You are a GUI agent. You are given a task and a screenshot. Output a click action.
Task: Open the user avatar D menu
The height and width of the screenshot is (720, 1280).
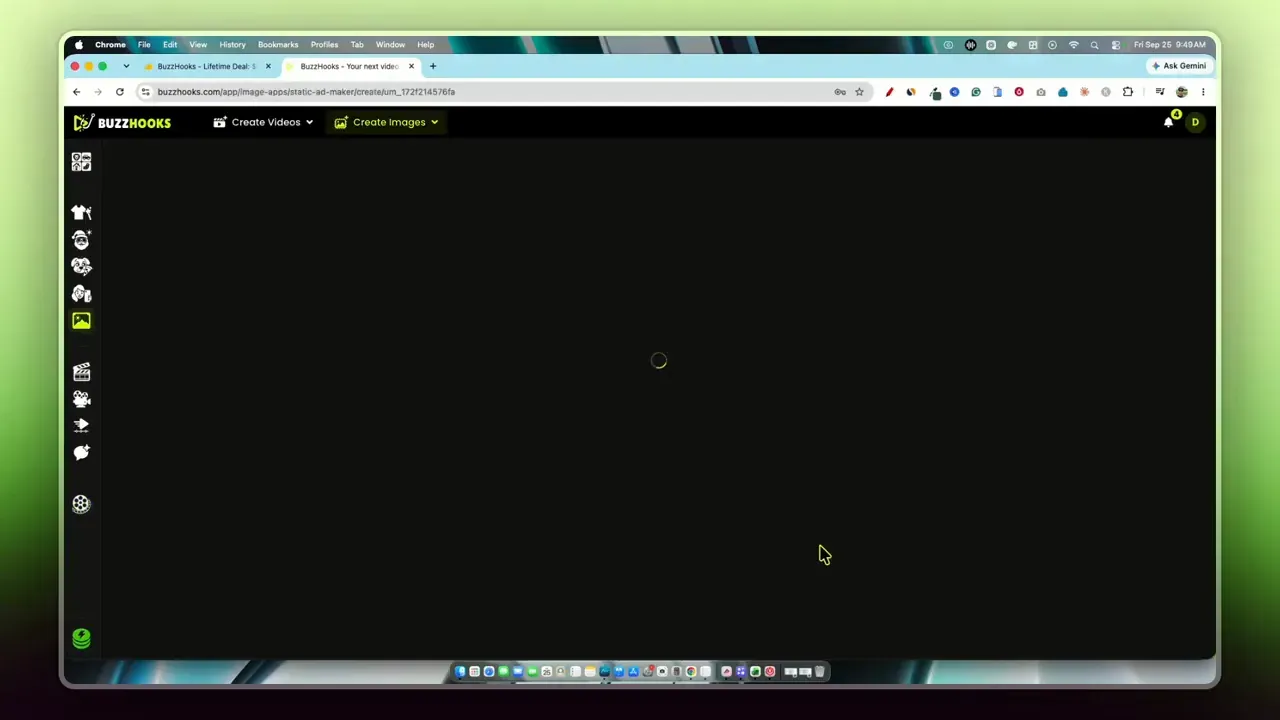tap(1195, 122)
